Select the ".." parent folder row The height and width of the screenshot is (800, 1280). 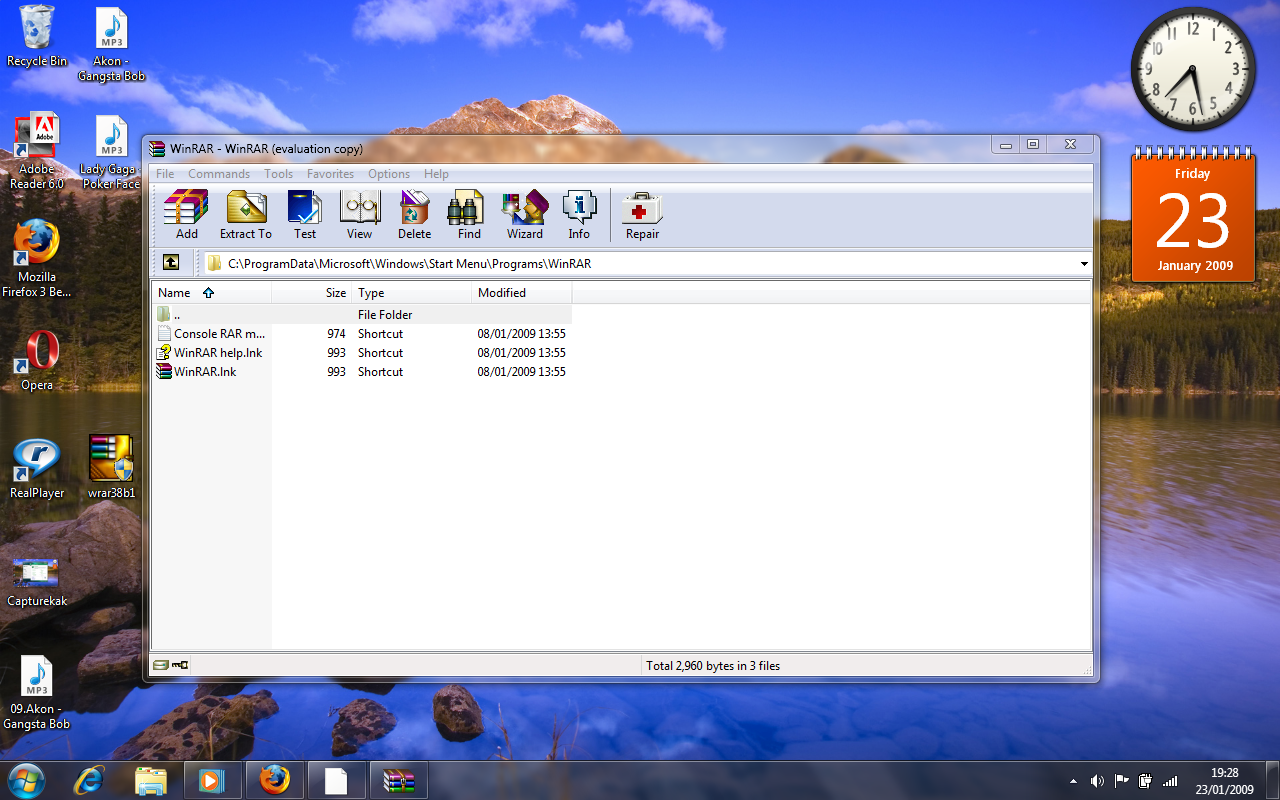362,315
